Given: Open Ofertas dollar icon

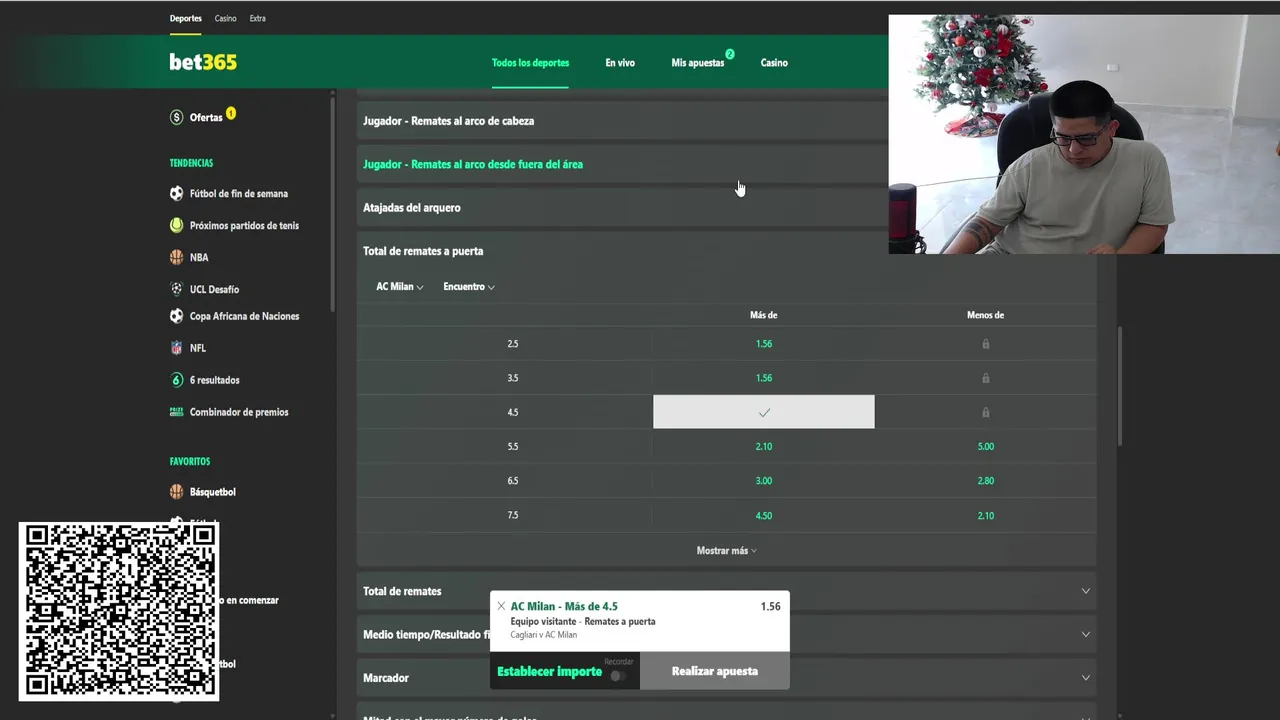Looking at the screenshot, I should tap(177, 117).
